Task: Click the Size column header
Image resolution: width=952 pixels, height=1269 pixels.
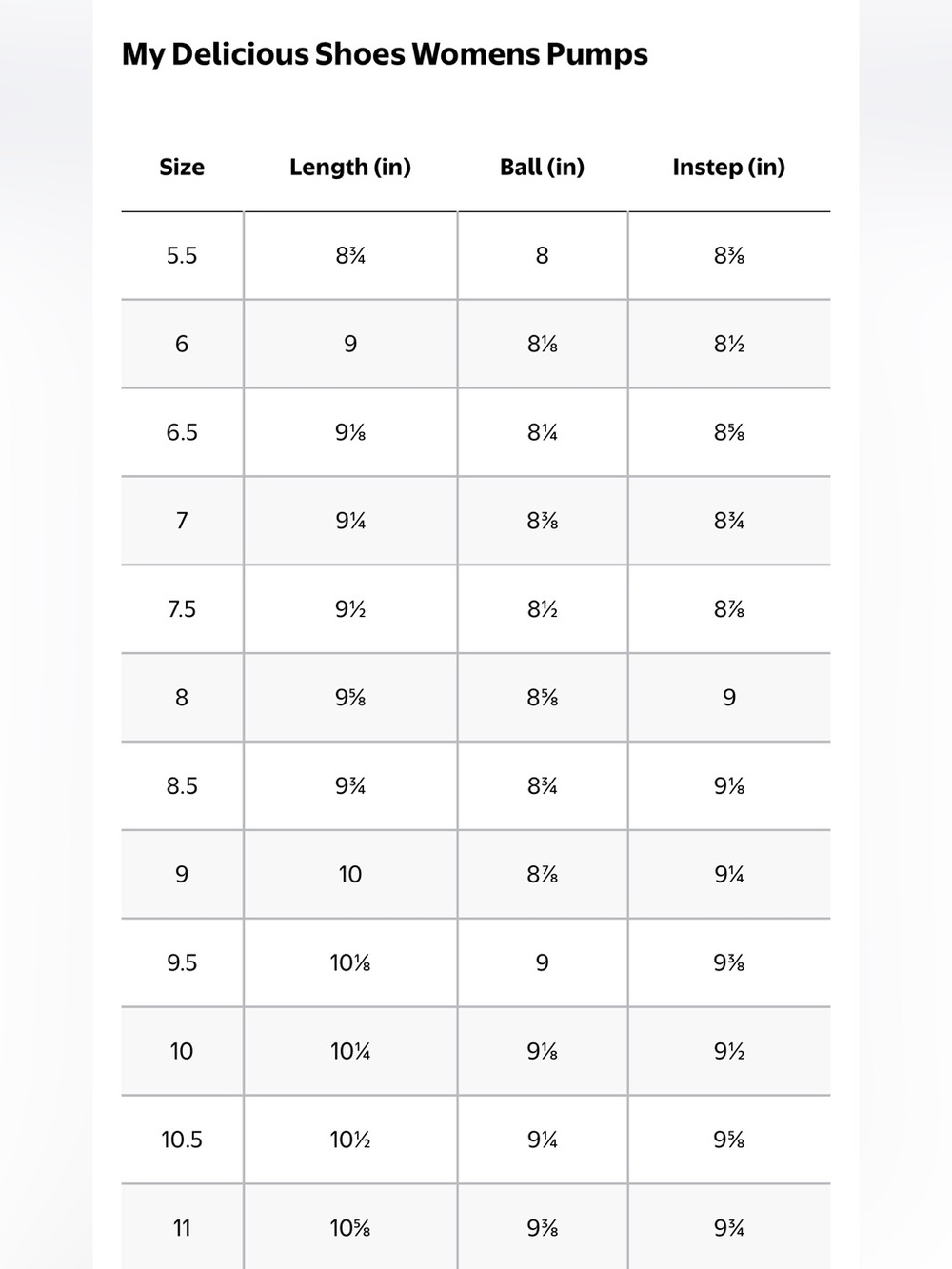Action: click(x=182, y=168)
